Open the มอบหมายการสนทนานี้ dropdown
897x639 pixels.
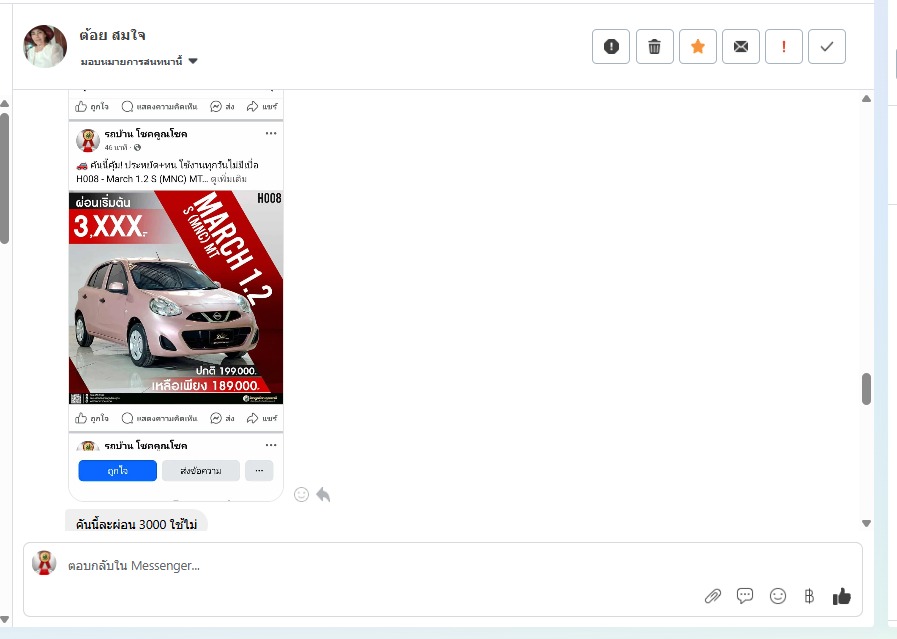(x=139, y=61)
